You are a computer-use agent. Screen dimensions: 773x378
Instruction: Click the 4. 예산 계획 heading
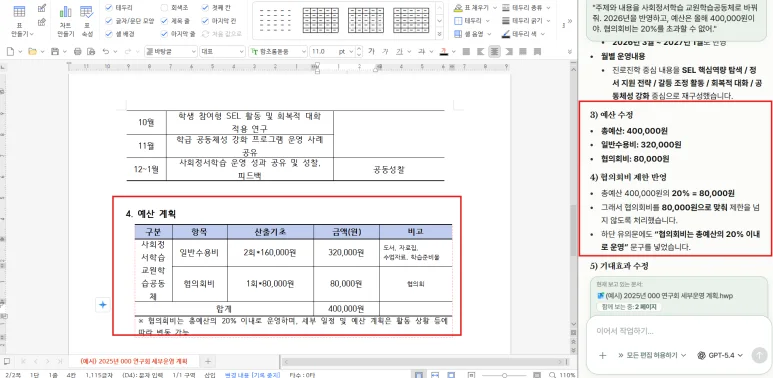point(151,214)
